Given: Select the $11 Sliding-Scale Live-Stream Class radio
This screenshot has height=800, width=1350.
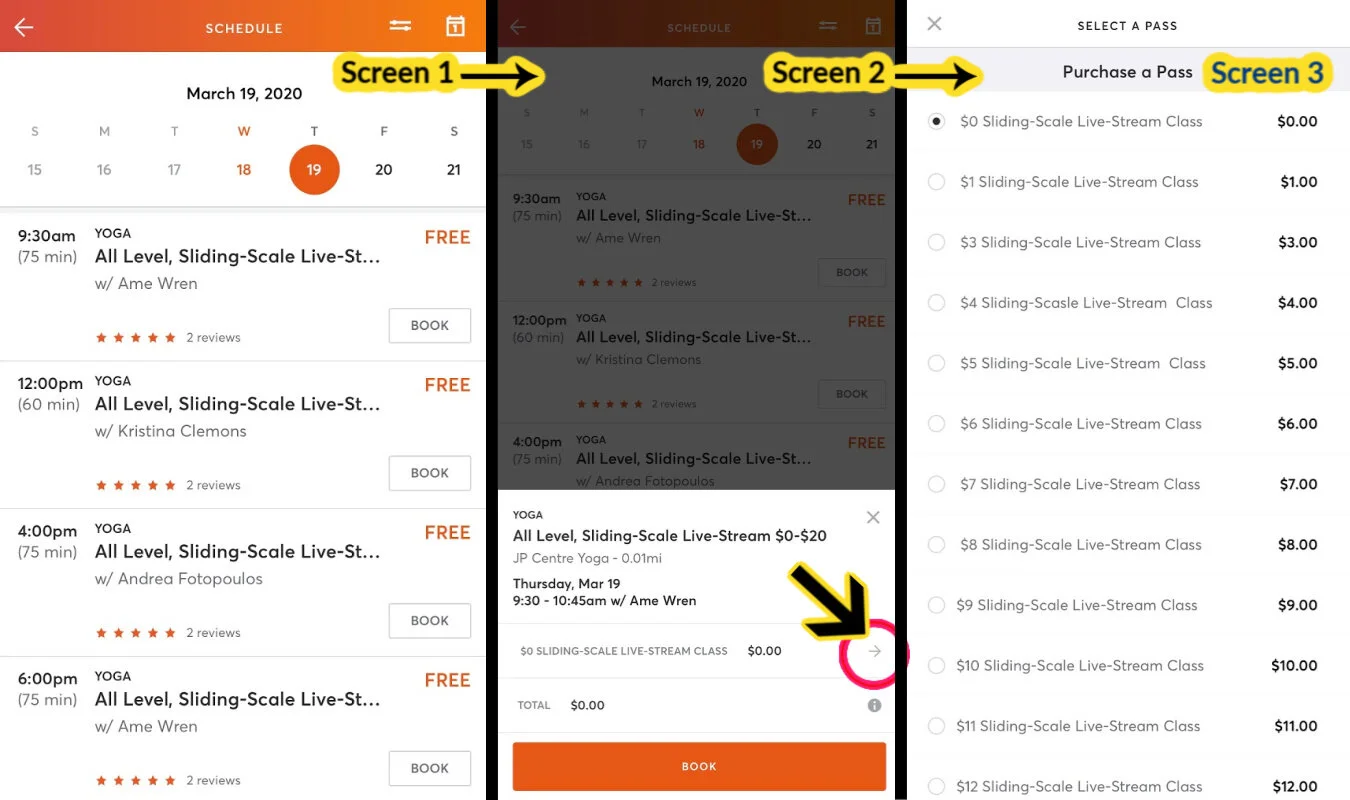Looking at the screenshot, I should (936, 726).
